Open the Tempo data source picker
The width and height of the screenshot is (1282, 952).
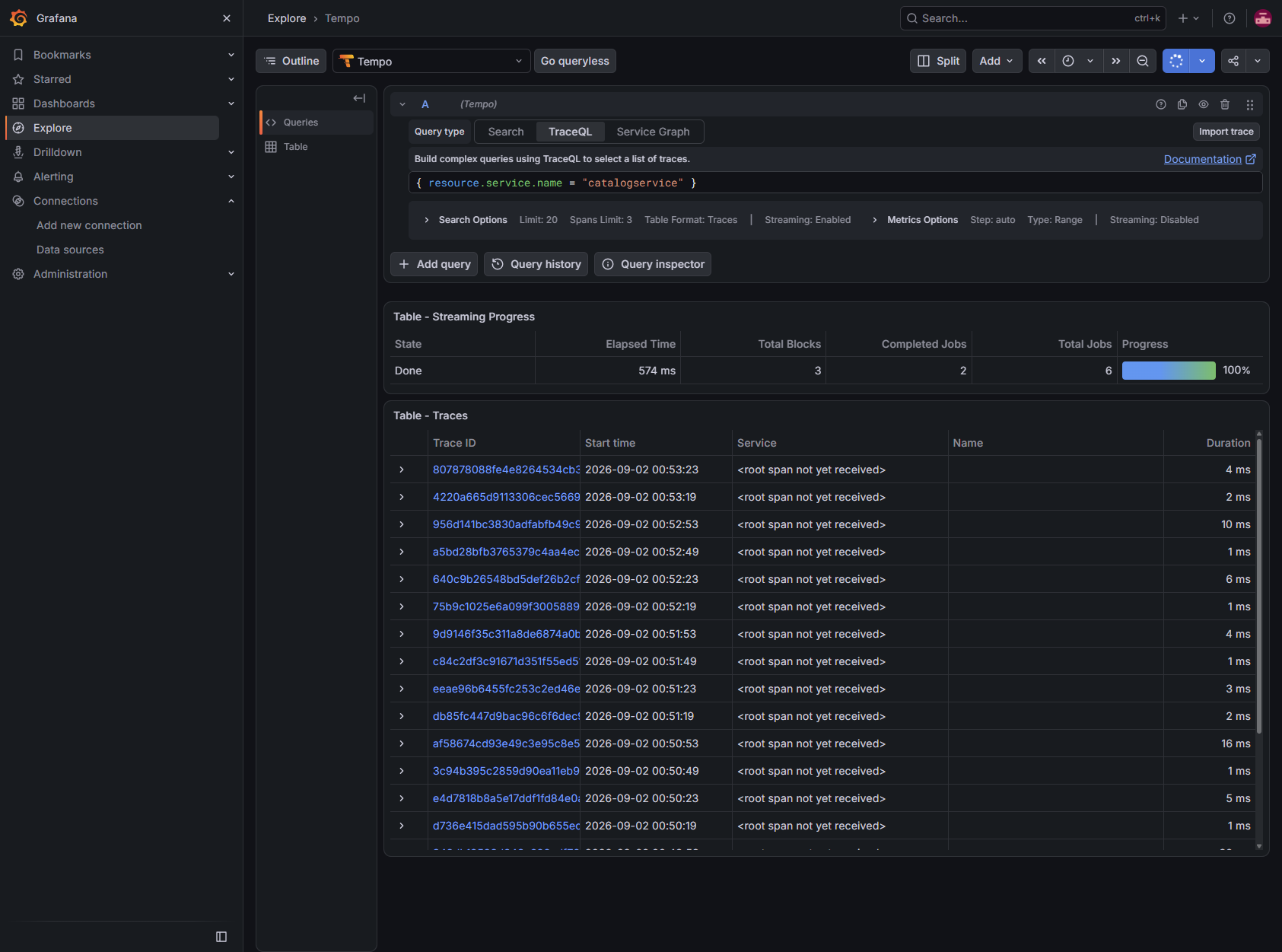pyautogui.click(x=431, y=61)
